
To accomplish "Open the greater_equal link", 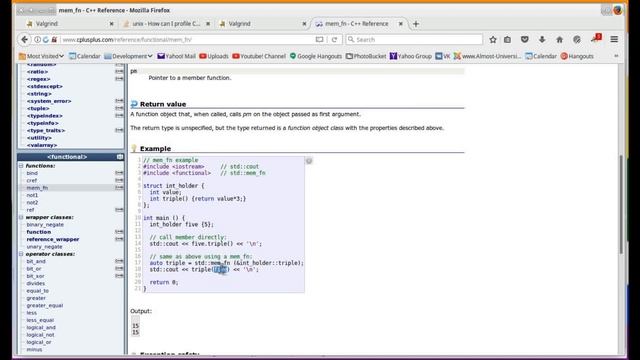I will click(44, 305).
